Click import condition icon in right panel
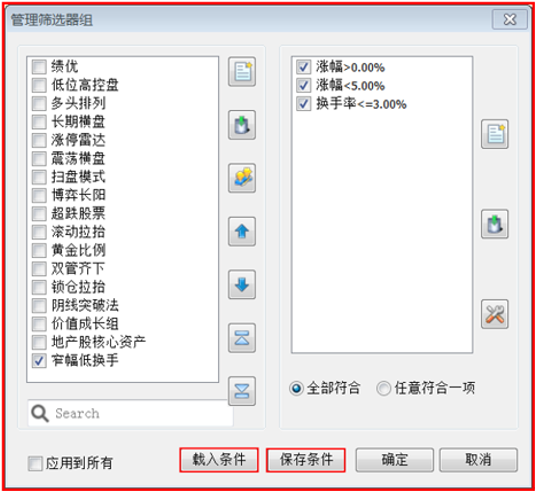Viewport: 535px width, 491px height. (x=495, y=224)
